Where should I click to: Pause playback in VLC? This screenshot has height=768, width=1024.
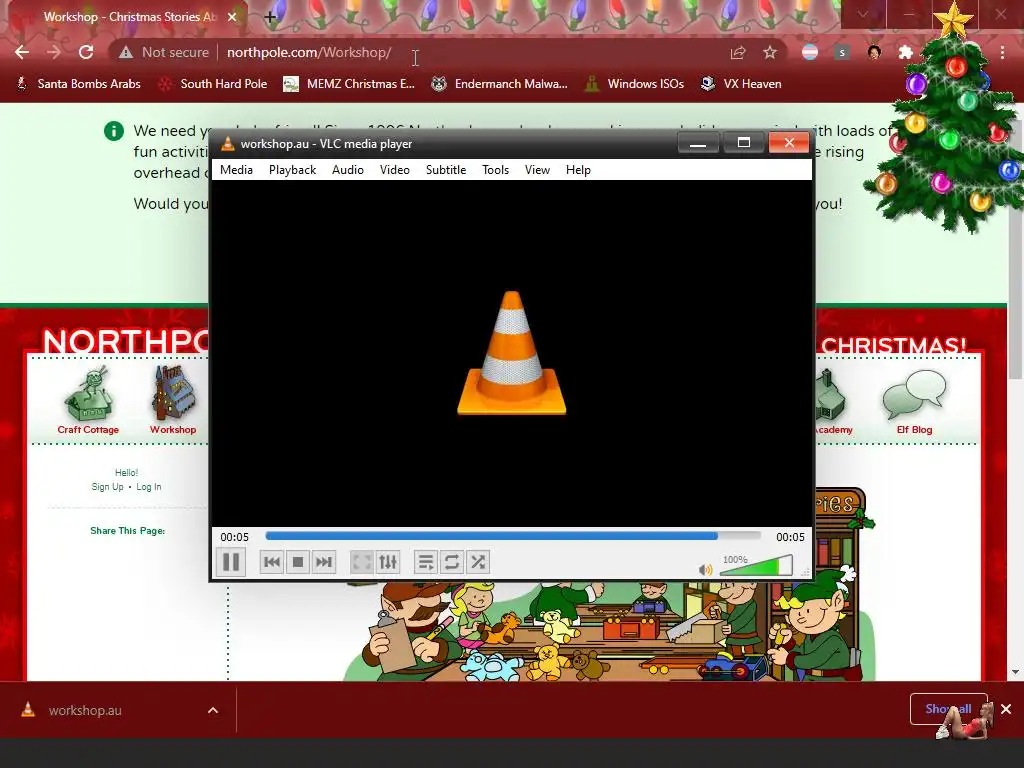coord(231,562)
